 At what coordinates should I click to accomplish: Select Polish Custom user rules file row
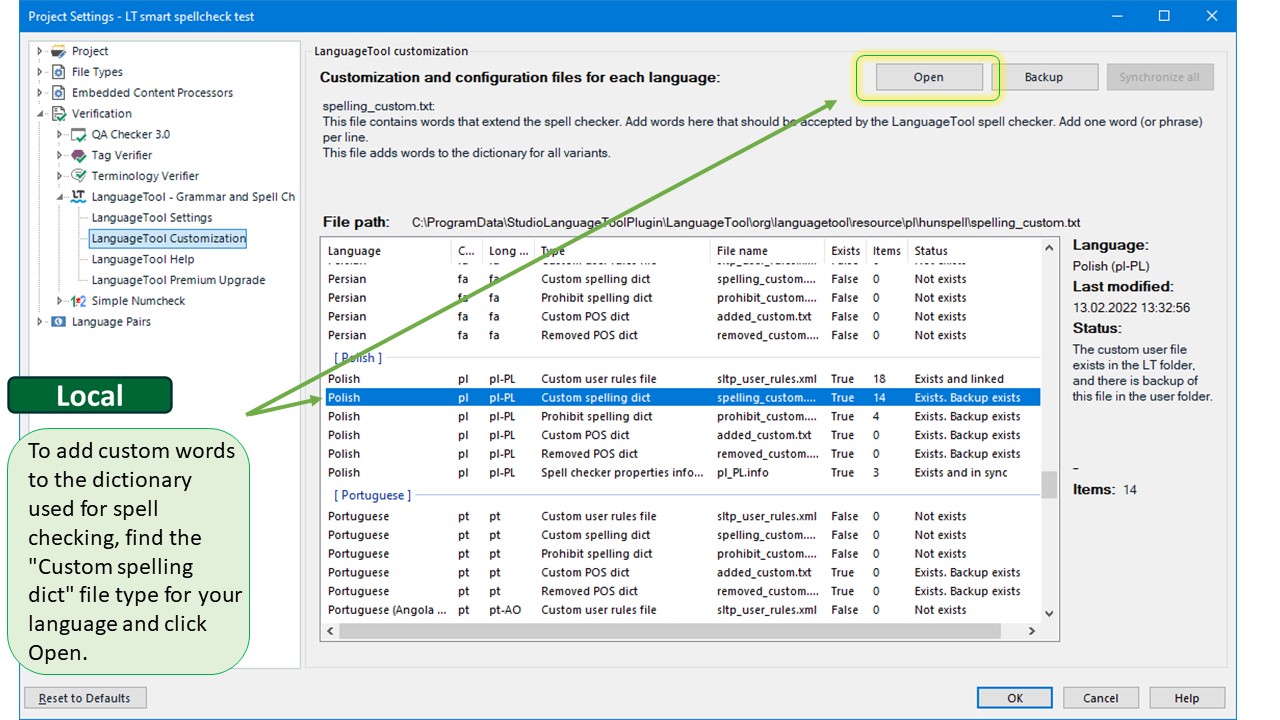point(680,379)
